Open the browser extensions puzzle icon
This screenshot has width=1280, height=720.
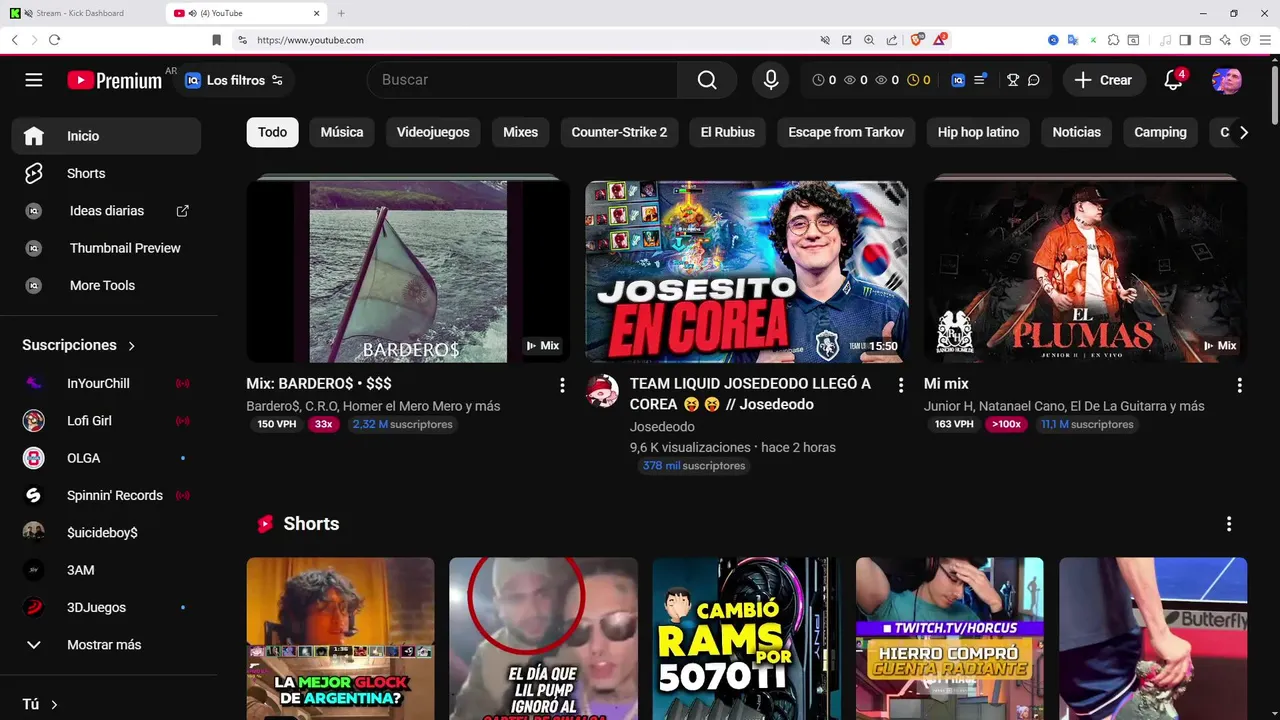[x=1113, y=40]
